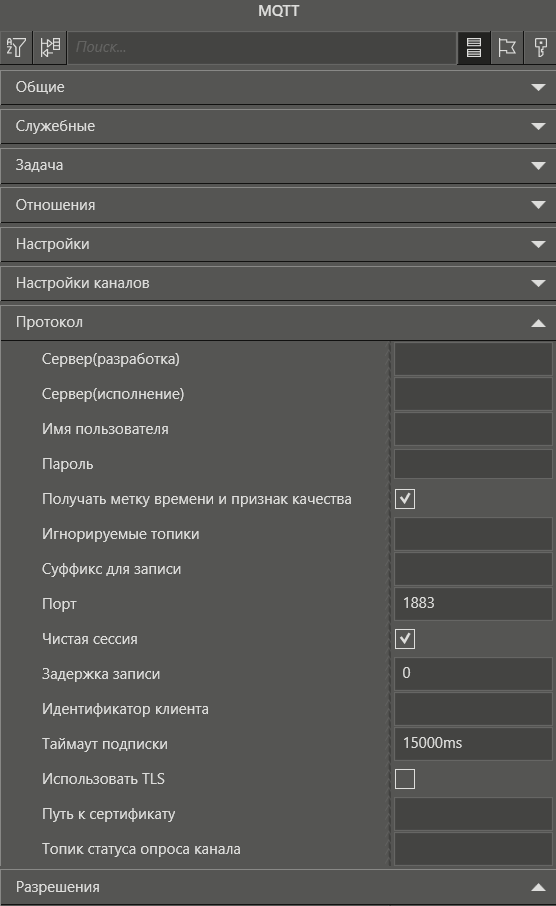Expand the Настройки каналов section
Viewport: 556px width, 906px height.
coord(278,283)
